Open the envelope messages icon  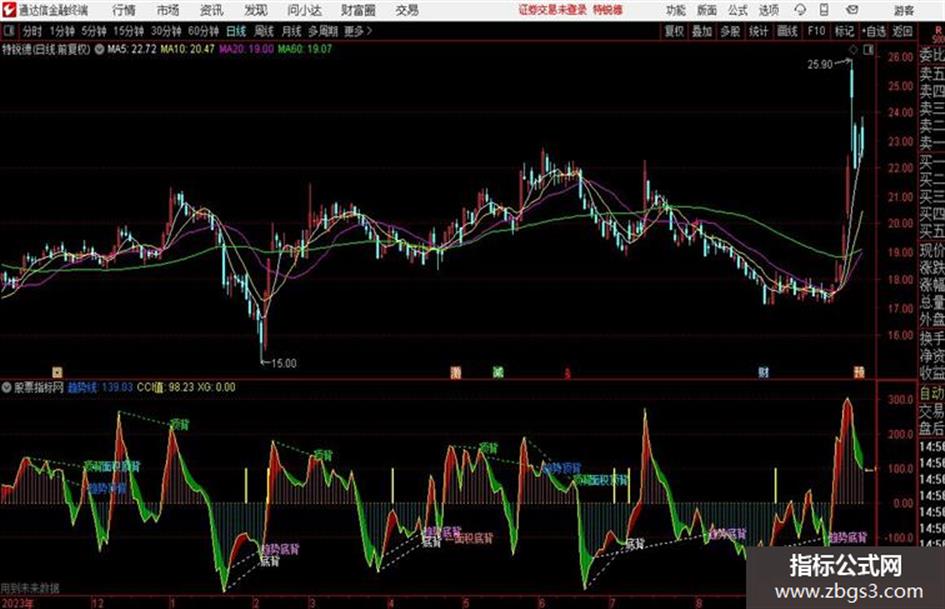point(852,10)
